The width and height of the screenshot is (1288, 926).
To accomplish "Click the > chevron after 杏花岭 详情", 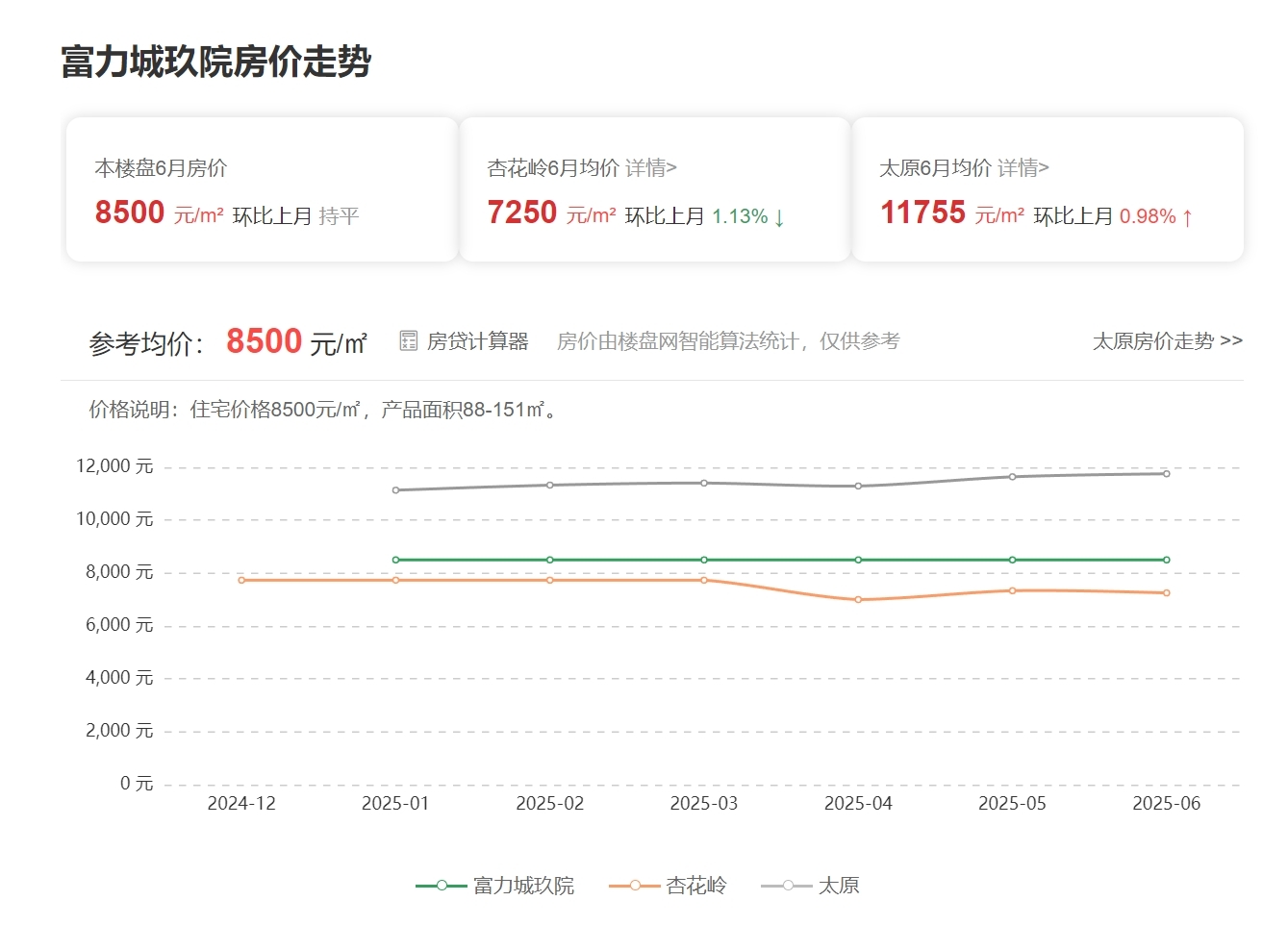I will point(672,167).
